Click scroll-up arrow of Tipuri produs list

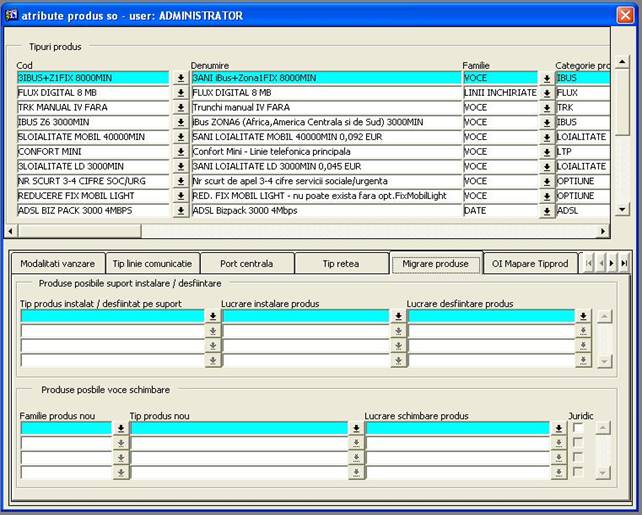coord(620,63)
